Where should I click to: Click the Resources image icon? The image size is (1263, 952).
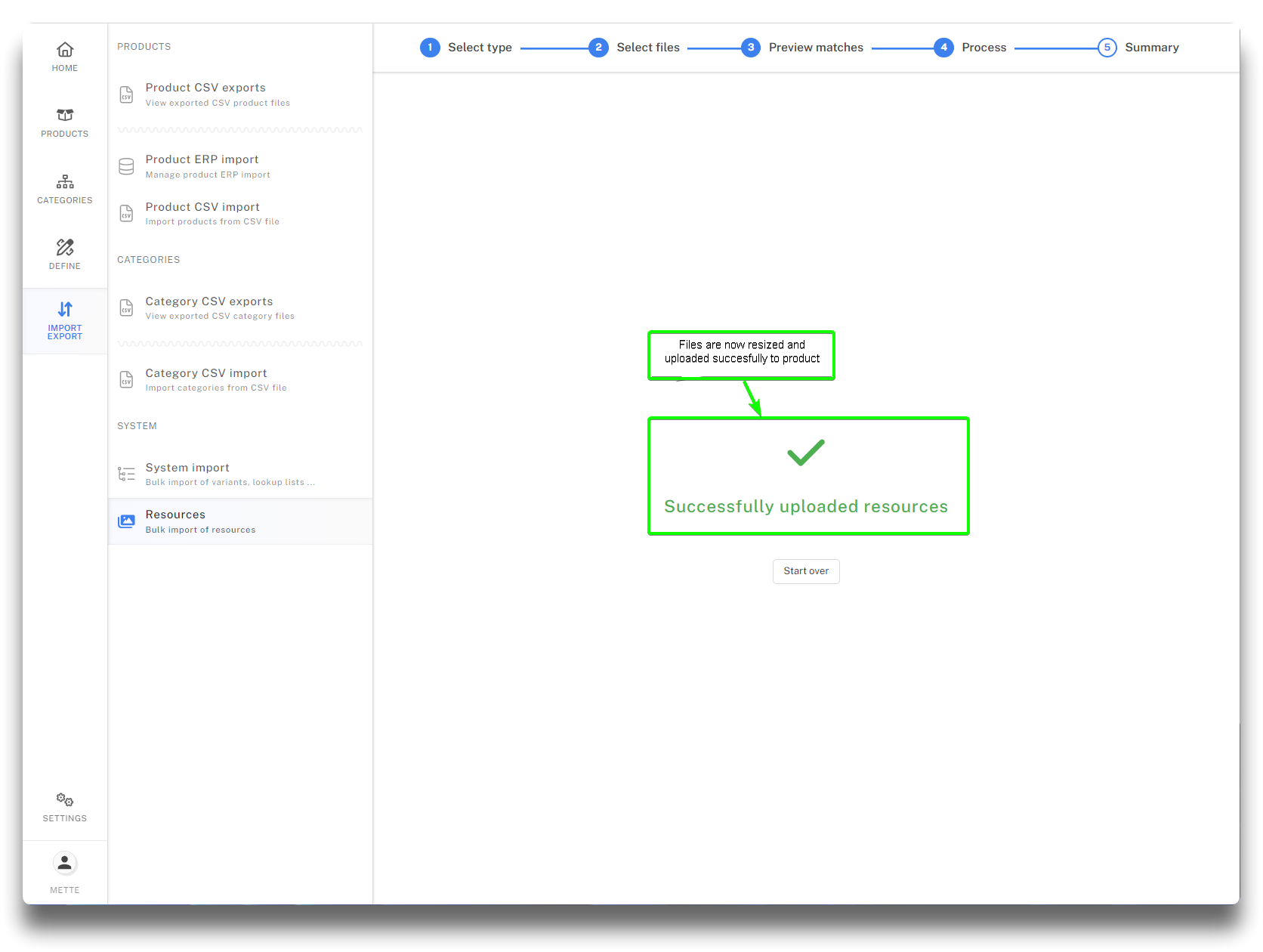point(126,521)
